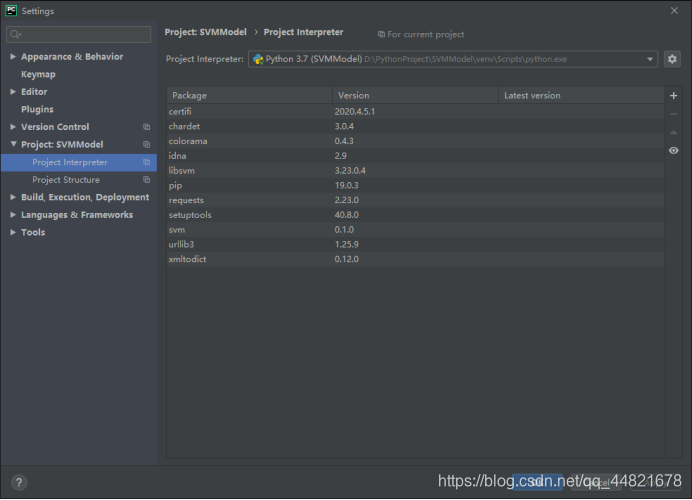Close the Settings dialog

click(674, 11)
